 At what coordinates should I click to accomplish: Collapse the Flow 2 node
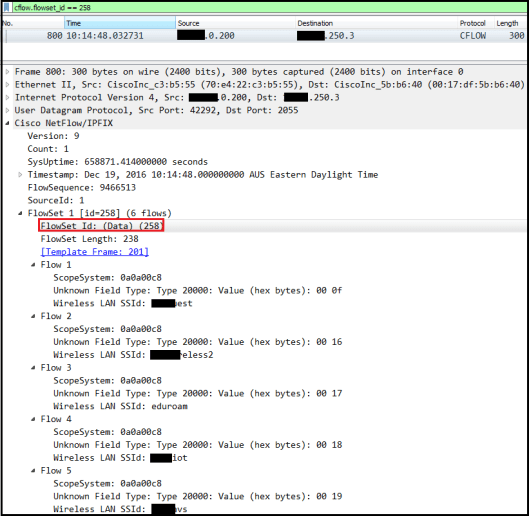33,316
